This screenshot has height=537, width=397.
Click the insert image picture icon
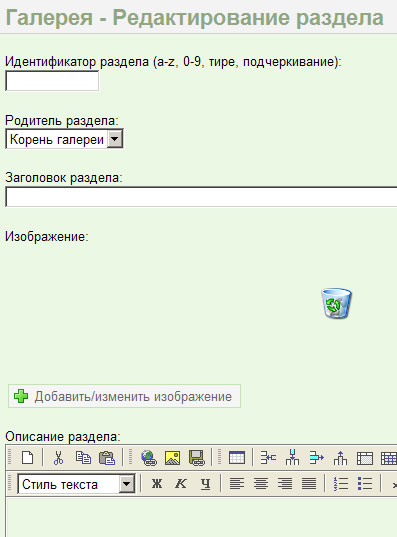pos(172,458)
